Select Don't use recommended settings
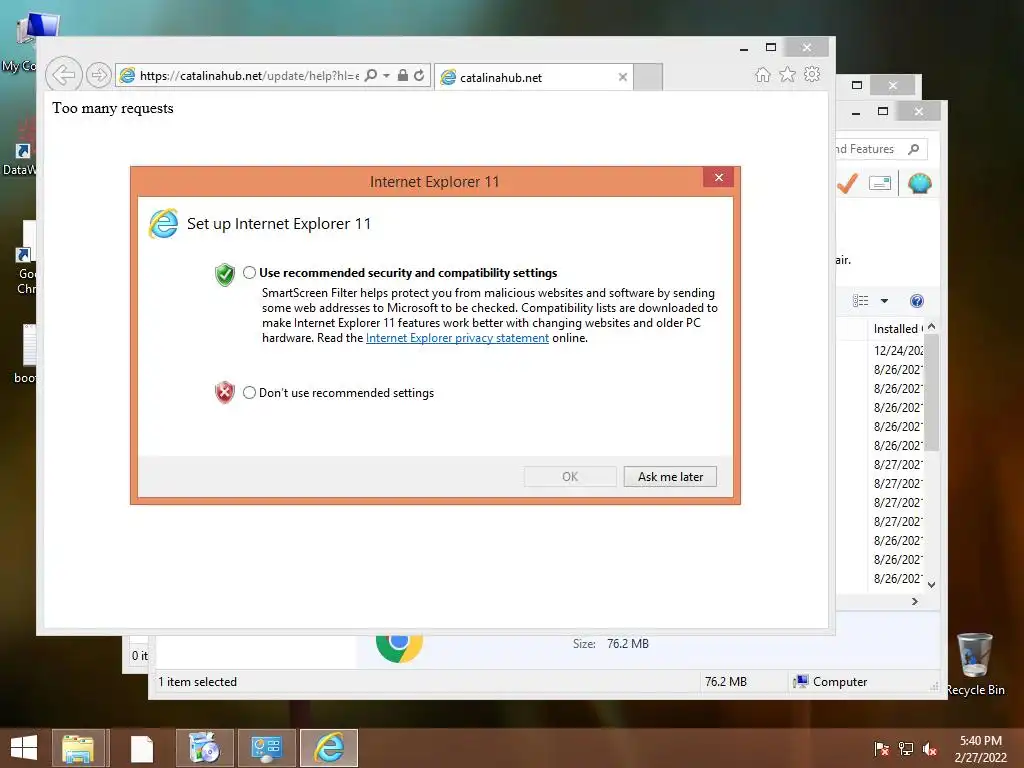 [249, 392]
